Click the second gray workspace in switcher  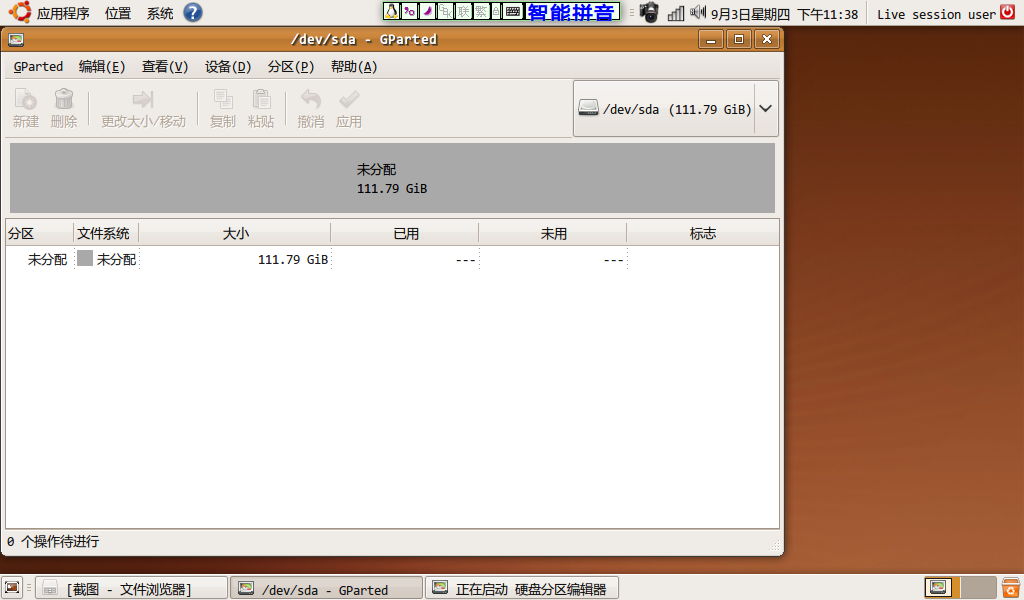point(978,588)
